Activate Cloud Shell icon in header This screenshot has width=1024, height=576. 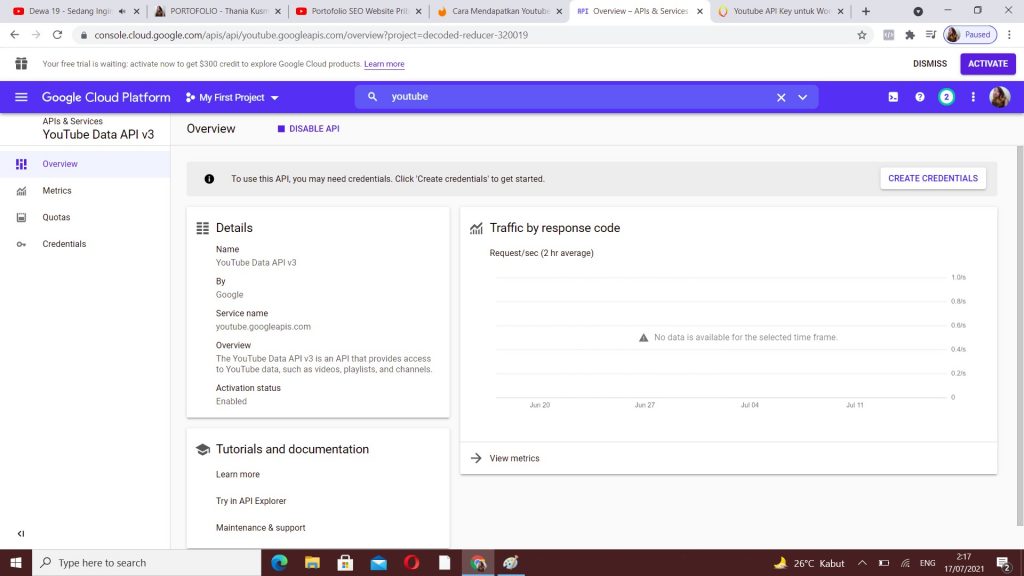pyautogui.click(x=893, y=97)
